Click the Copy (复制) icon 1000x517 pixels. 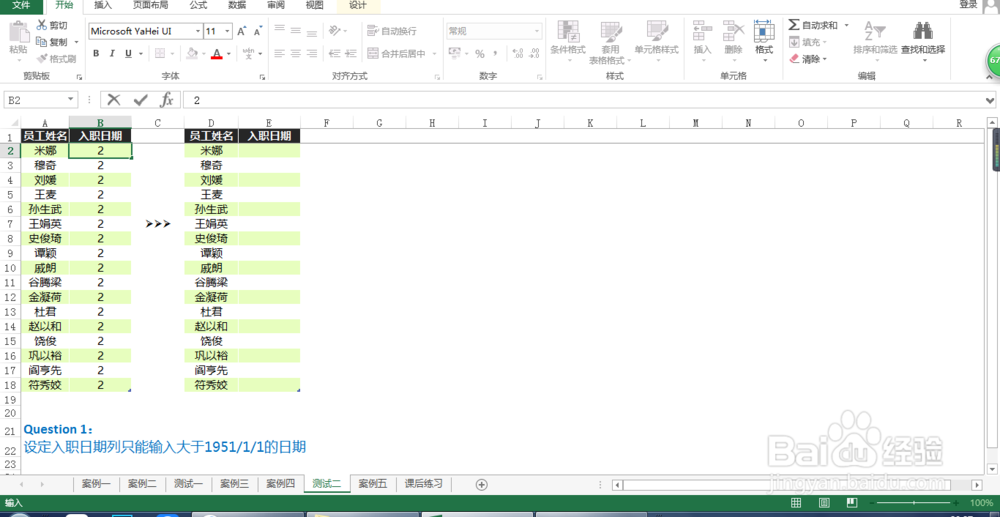pos(42,41)
